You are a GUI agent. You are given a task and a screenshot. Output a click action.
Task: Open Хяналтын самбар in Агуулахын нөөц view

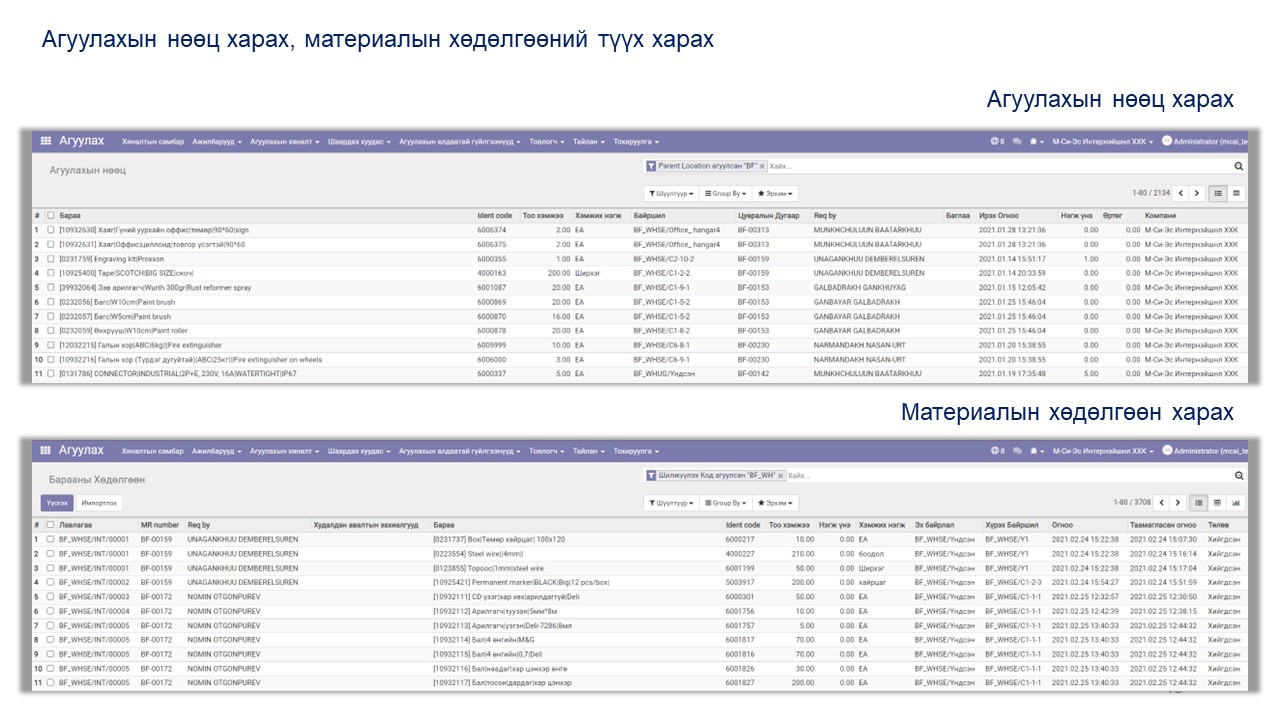coord(153,142)
